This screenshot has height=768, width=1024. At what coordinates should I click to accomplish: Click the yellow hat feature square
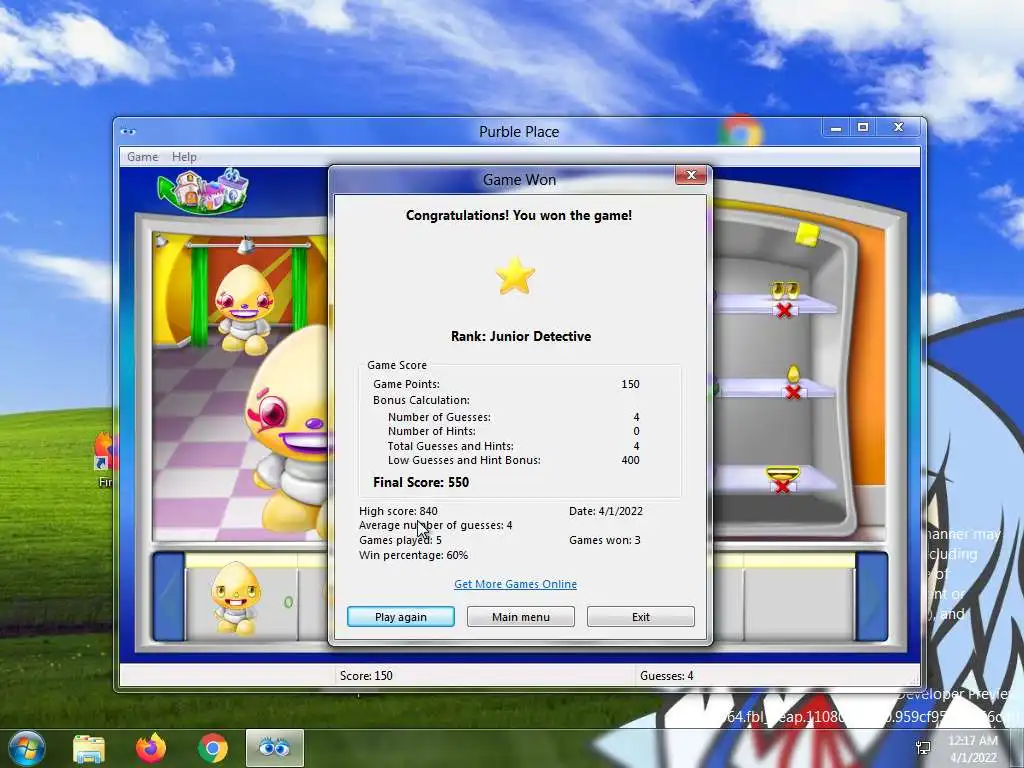[807, 234]
